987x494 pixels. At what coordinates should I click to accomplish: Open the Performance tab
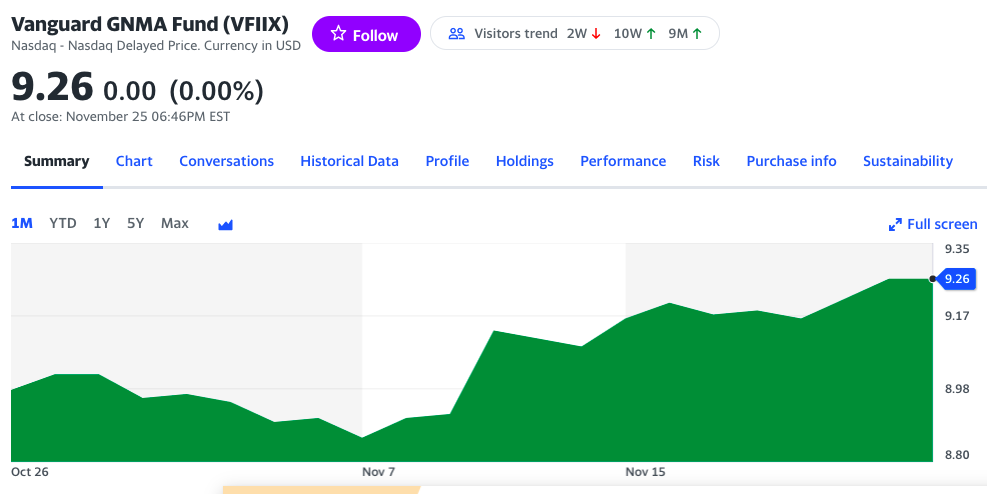pos(623,161)
